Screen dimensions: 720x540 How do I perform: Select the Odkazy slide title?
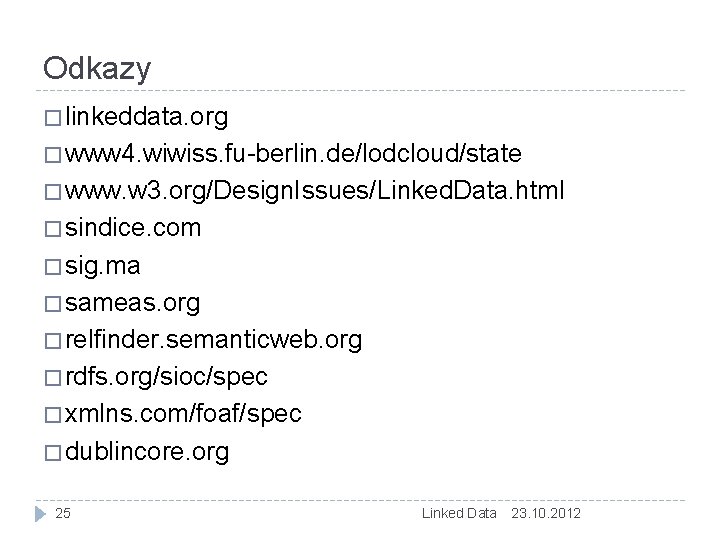pyautogui.click(x=97, y=68)
